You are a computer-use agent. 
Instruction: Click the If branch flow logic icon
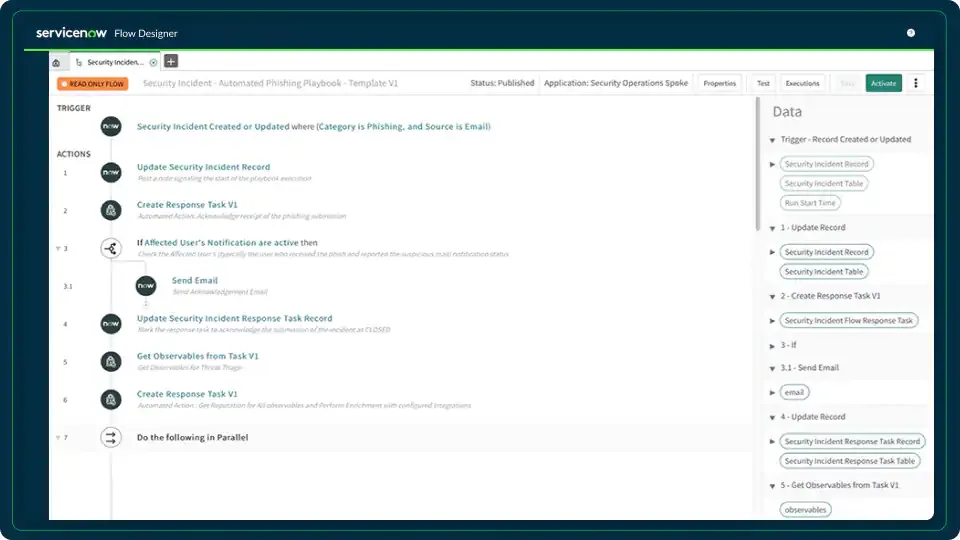[x=111, y=248]
